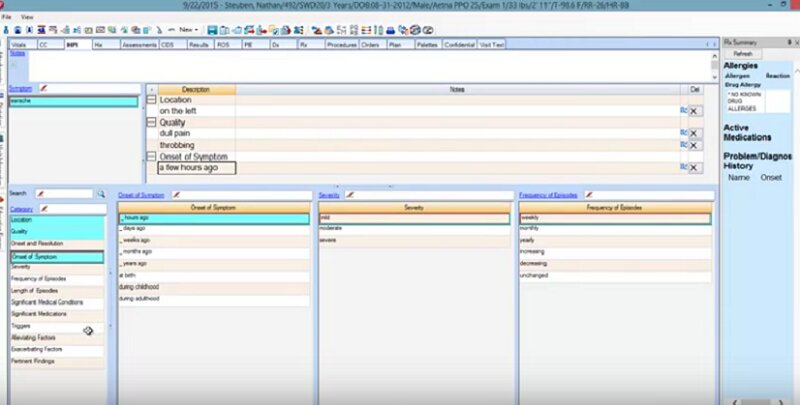Collapse the Quality group

click(151, 123)
